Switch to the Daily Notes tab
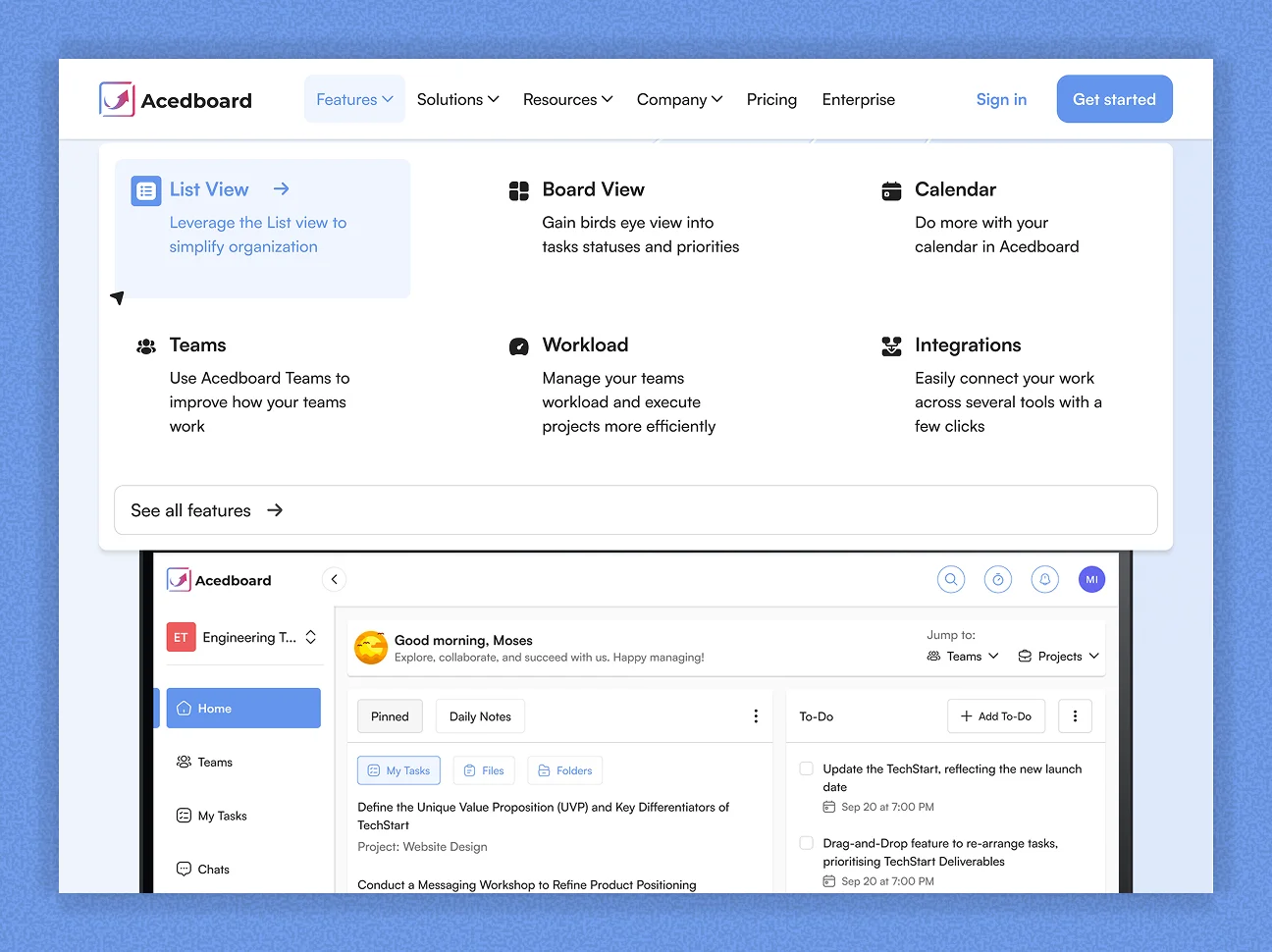This screenshot has height=952, width=1272. (480, 716)
